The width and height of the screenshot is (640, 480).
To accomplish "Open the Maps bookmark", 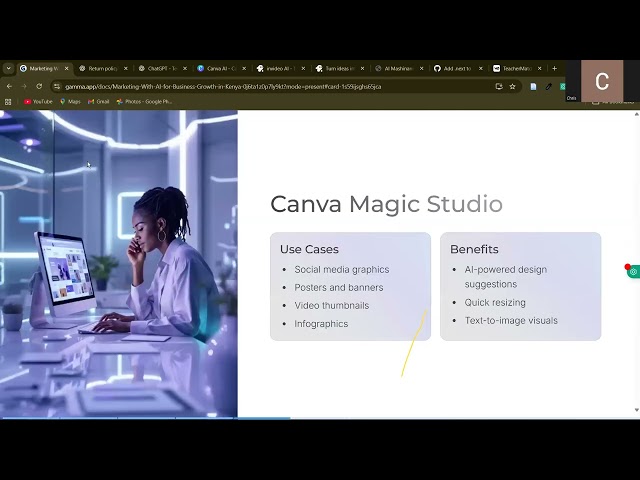I will (x=70, y=102).
